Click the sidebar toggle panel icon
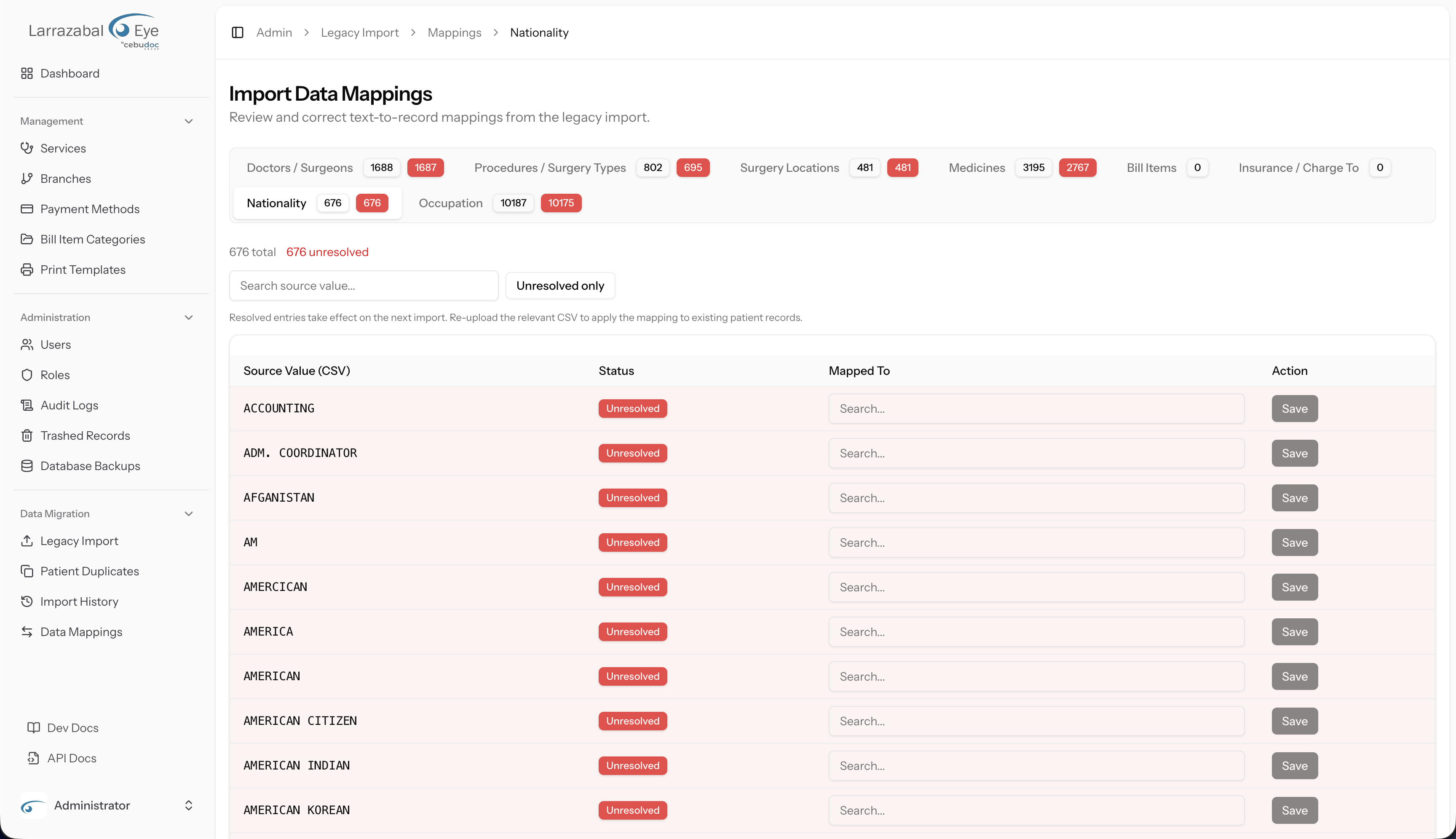This screenshot has width=1456, height=839. coord(238,32)
